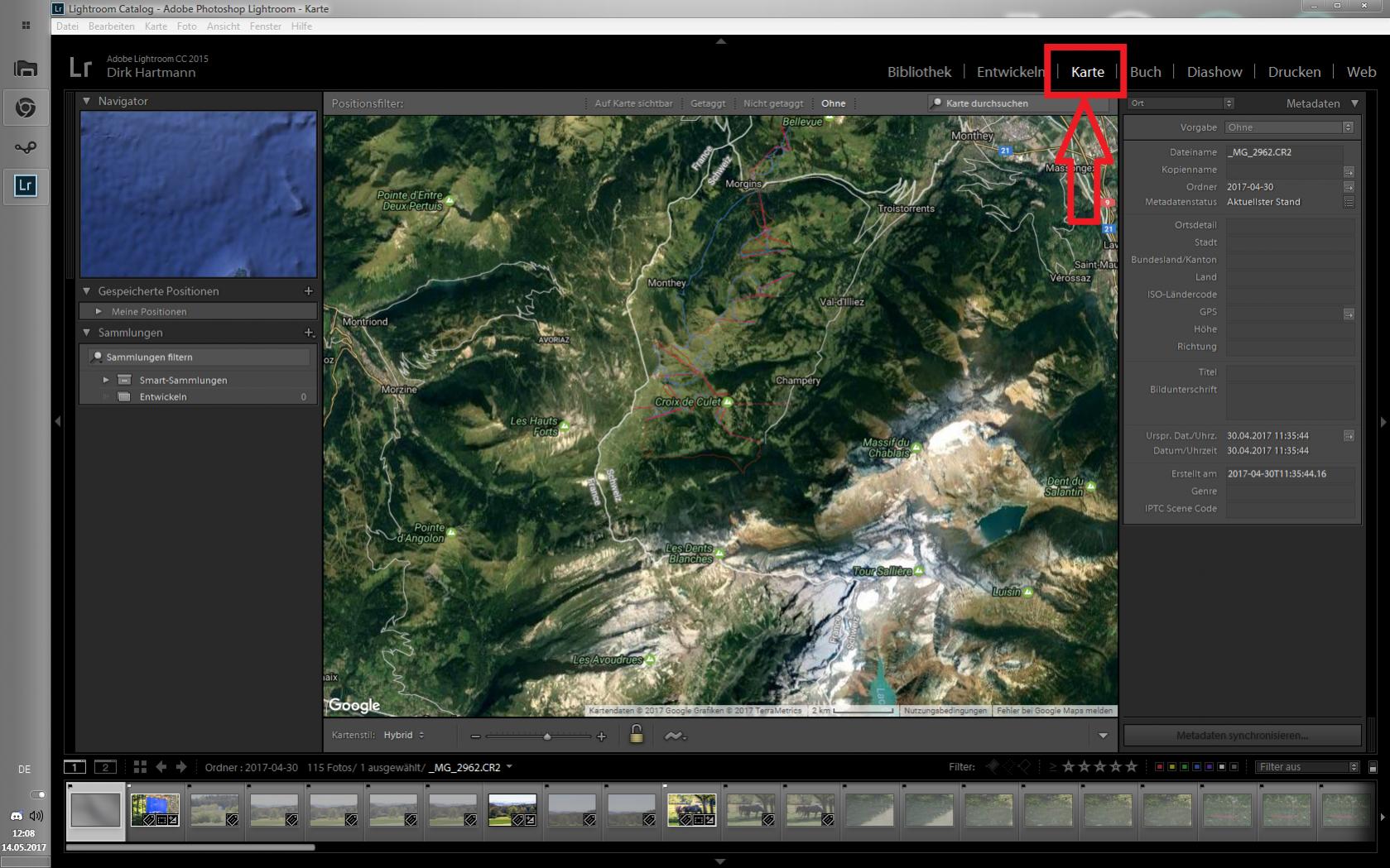Click the Metadatenstatus list icon
The width and height of the screenshot is (1390, 868).
click(x=1349, y=202)
